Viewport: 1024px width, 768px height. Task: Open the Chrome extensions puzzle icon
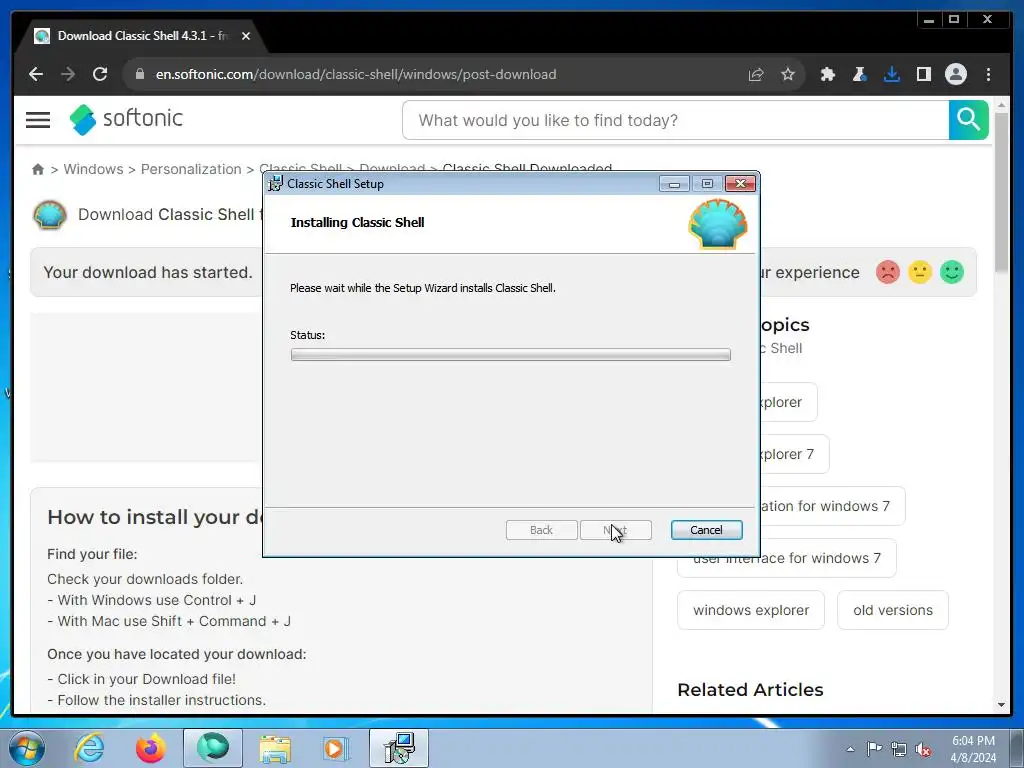[827, 74]
